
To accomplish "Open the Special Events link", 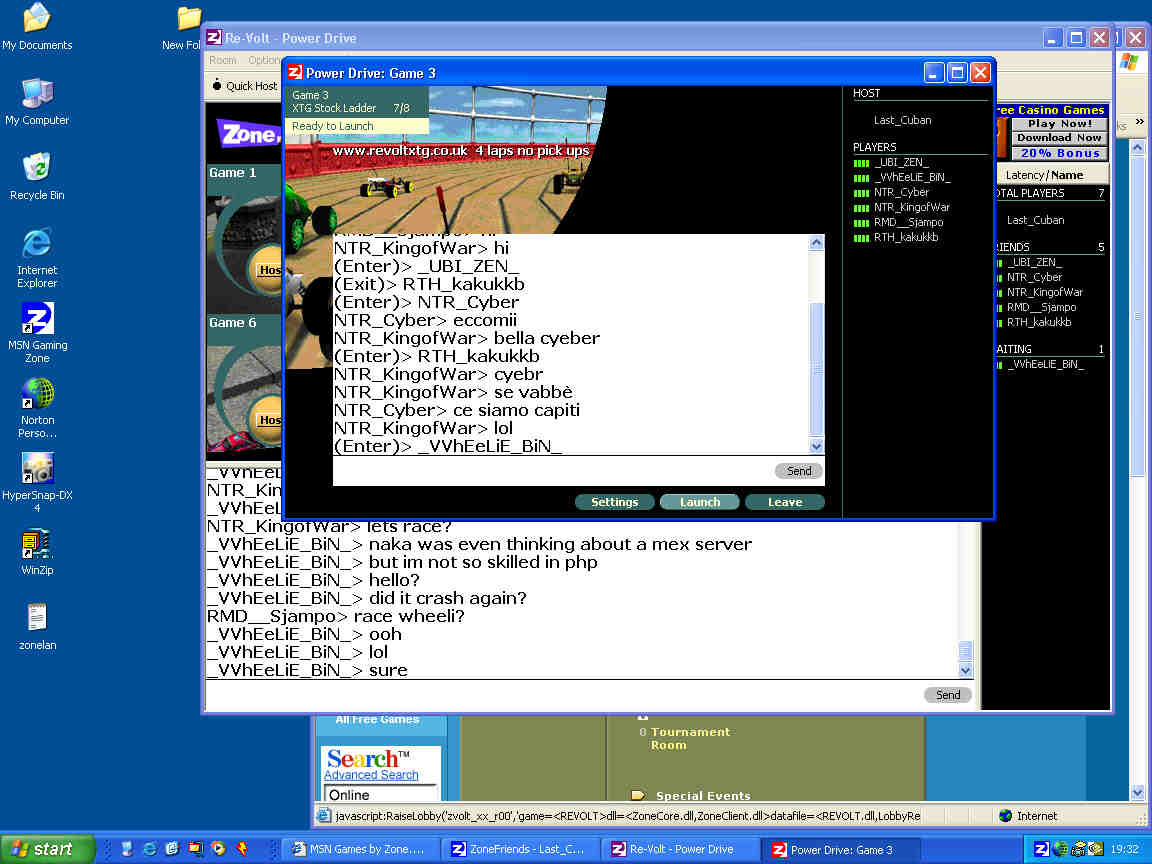I will [x=703, y=796].
